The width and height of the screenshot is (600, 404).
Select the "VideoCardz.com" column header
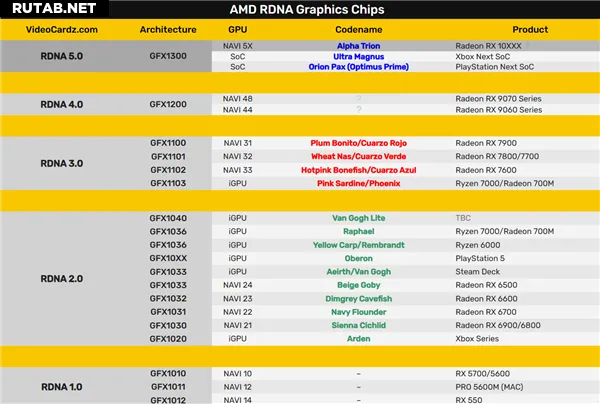point(62,29)
